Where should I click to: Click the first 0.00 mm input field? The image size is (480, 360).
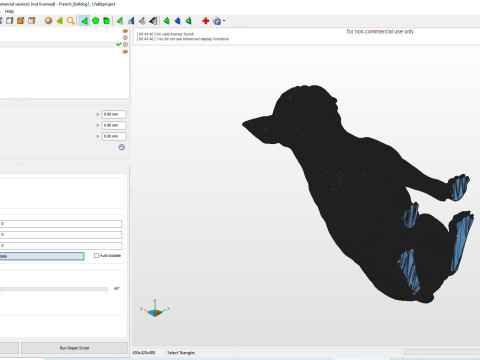point(114,114)
